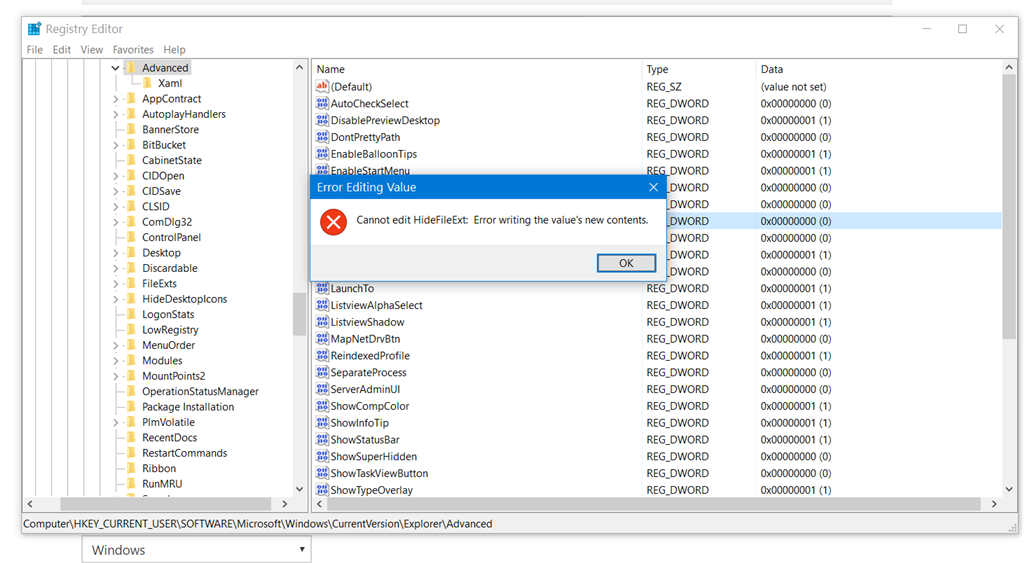
Task: Open the Favorites menu
Action: tap(133, 50)
